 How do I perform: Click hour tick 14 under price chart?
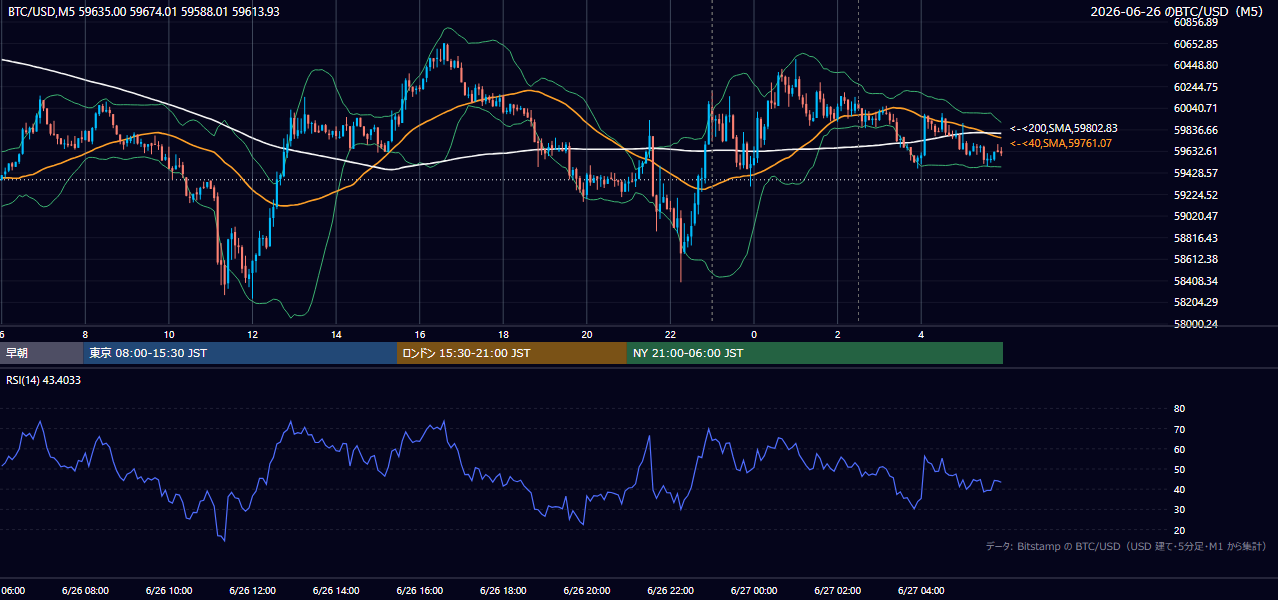pos(336,335)
